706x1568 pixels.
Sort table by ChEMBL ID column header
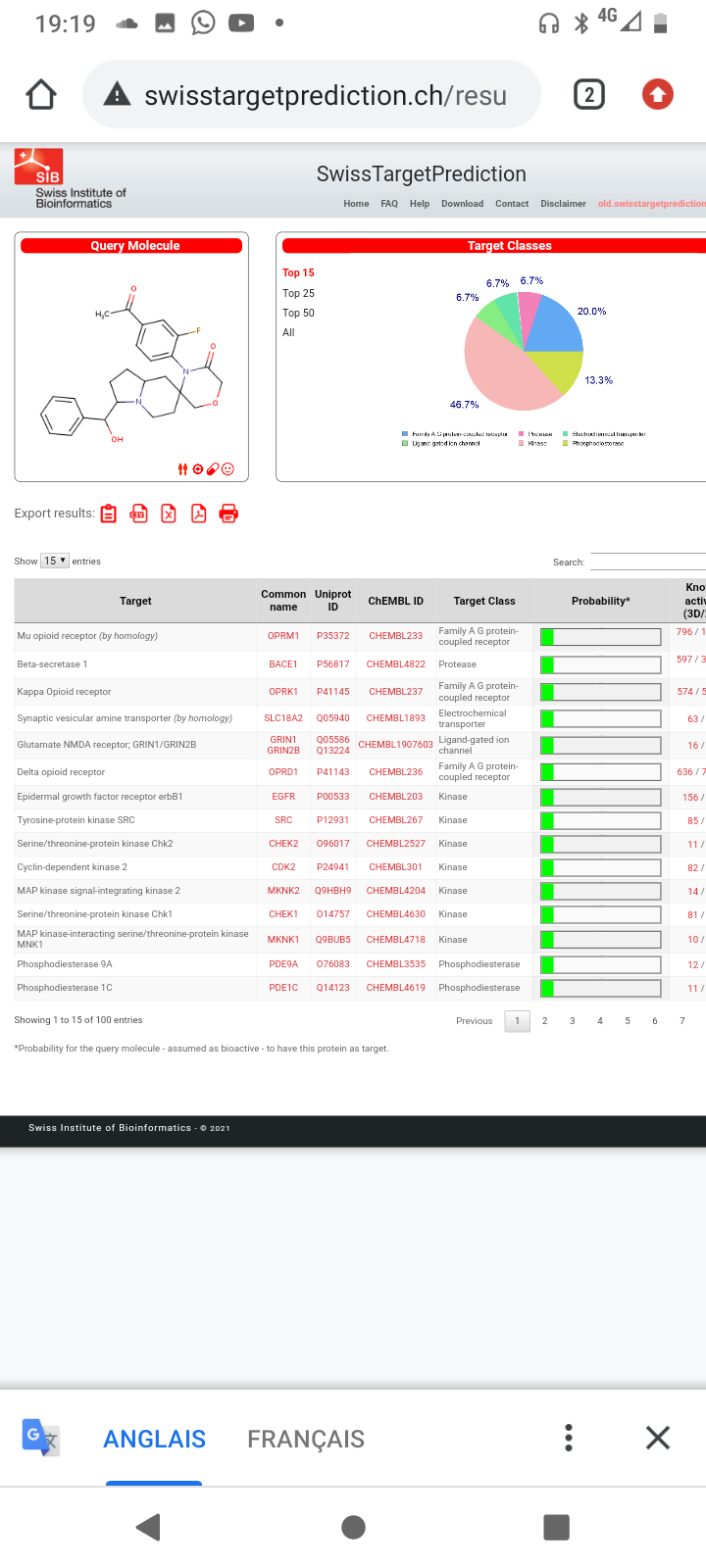coord(395,601)
